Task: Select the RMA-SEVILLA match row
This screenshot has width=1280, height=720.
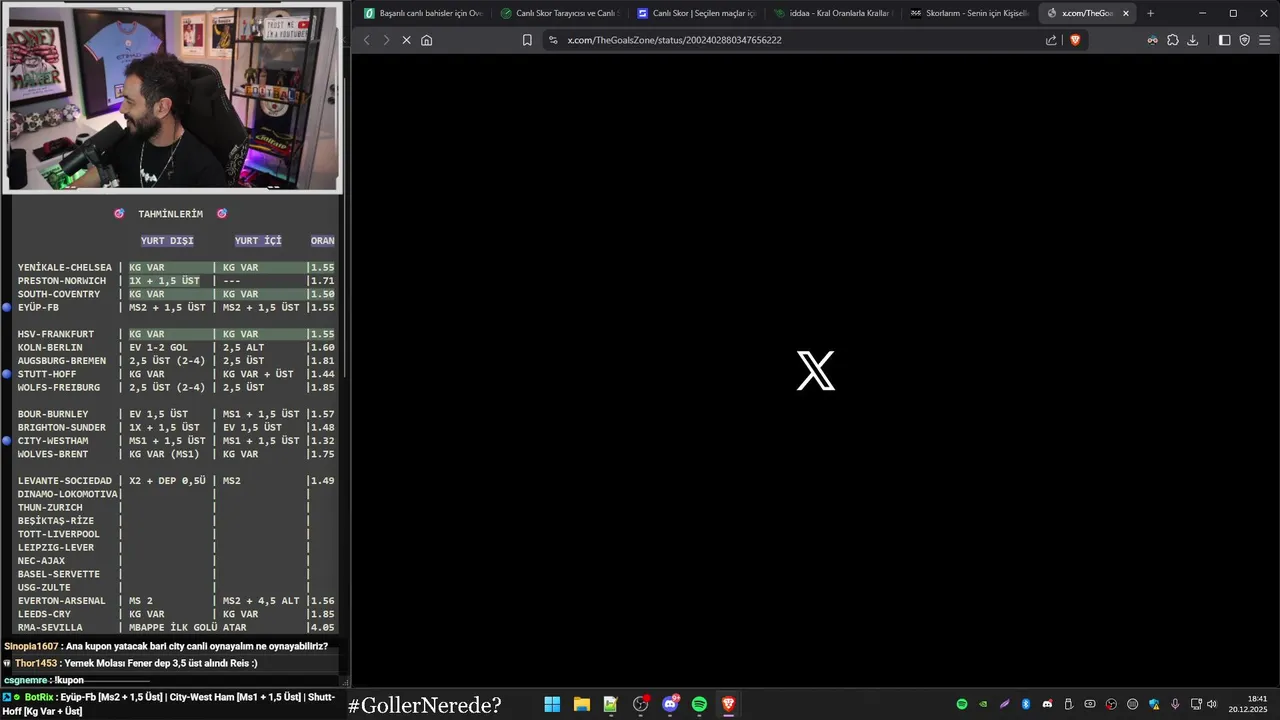Action: click(x=176, y=628)
